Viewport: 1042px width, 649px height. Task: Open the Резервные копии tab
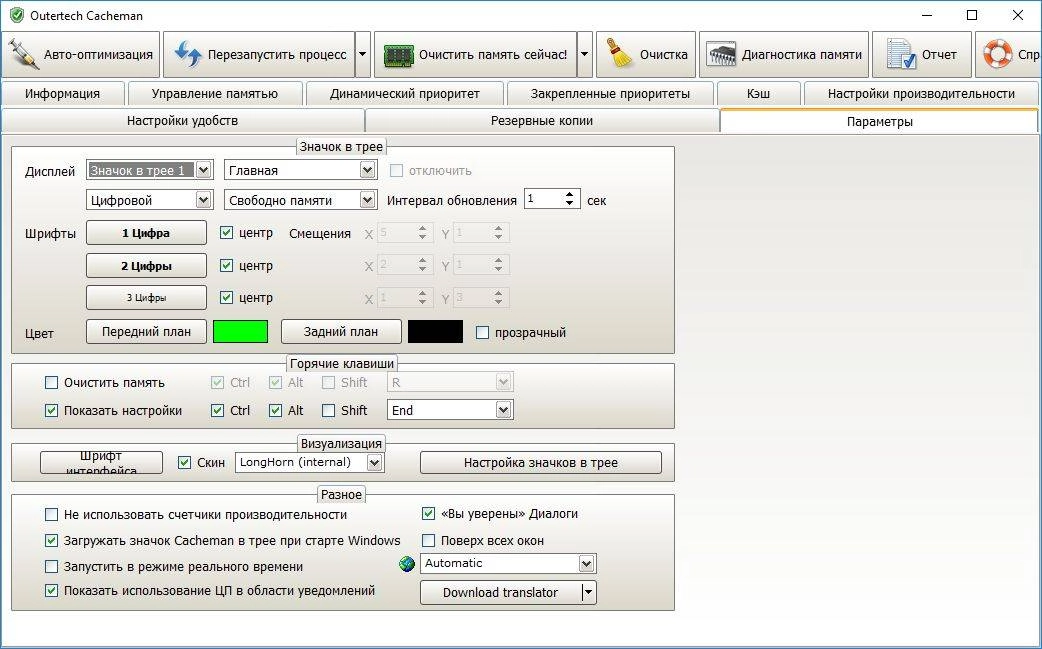(x=542, y=121)
